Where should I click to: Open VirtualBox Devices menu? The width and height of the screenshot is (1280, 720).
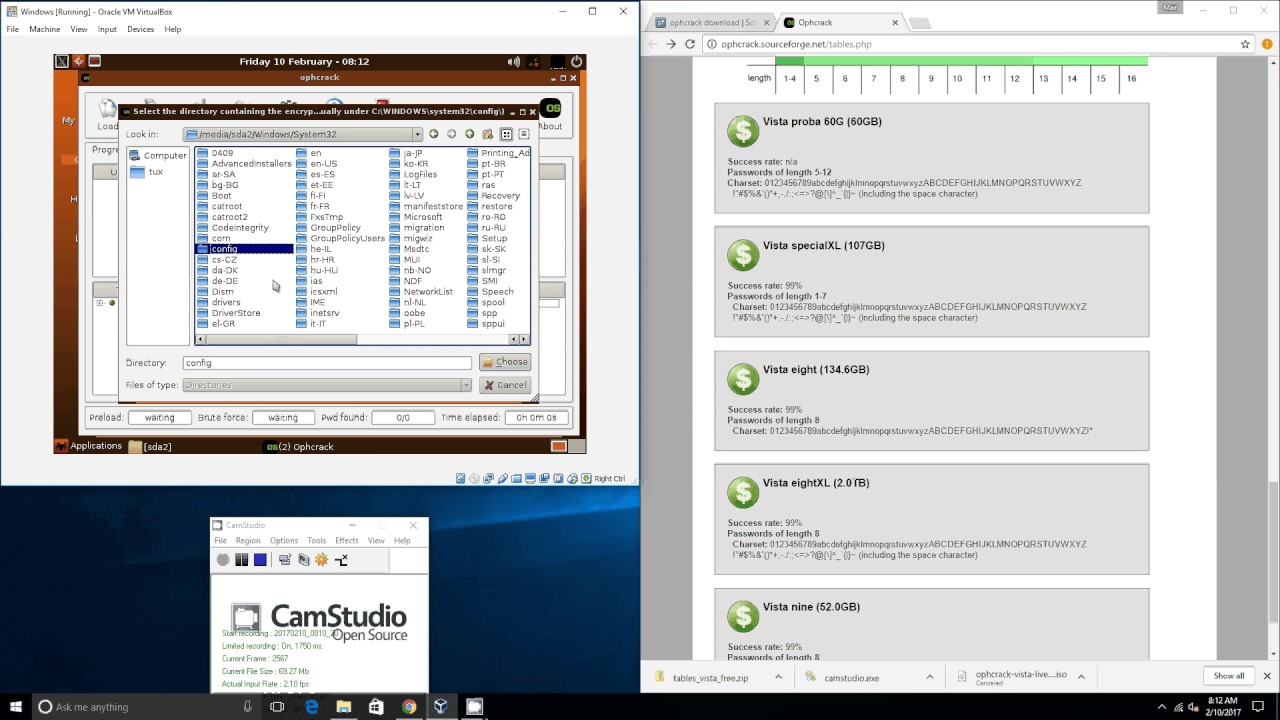(140, 29)
